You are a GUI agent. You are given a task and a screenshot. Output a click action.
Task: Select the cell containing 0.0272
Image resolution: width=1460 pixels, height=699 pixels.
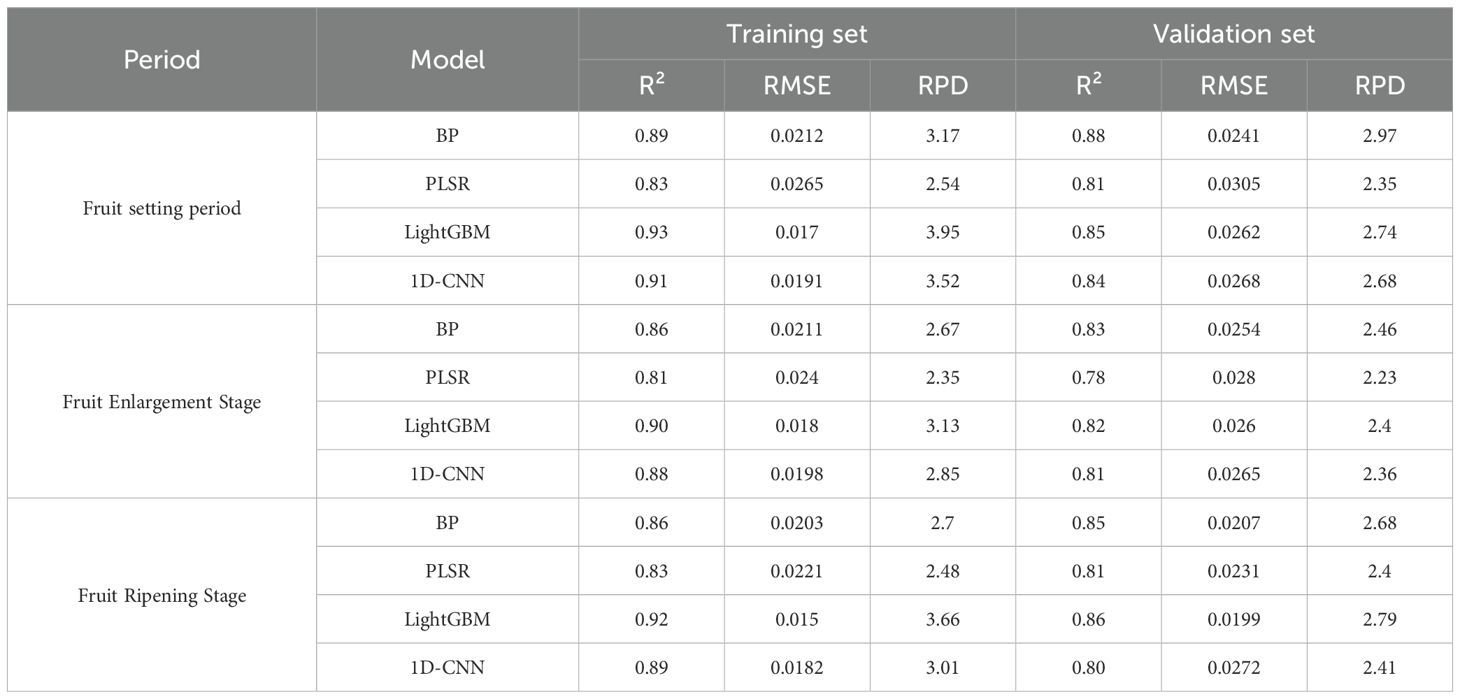coord(1234,668)
